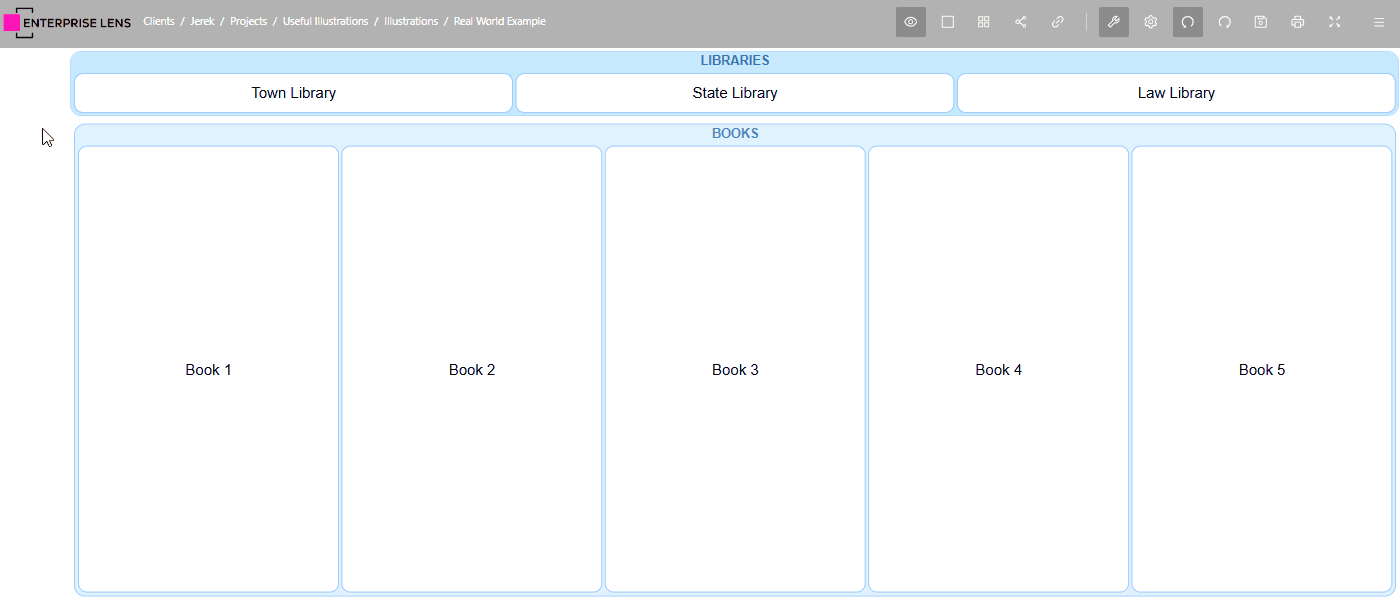
Task: Toggle the eye view mode icon
Action: pos(910,22)
